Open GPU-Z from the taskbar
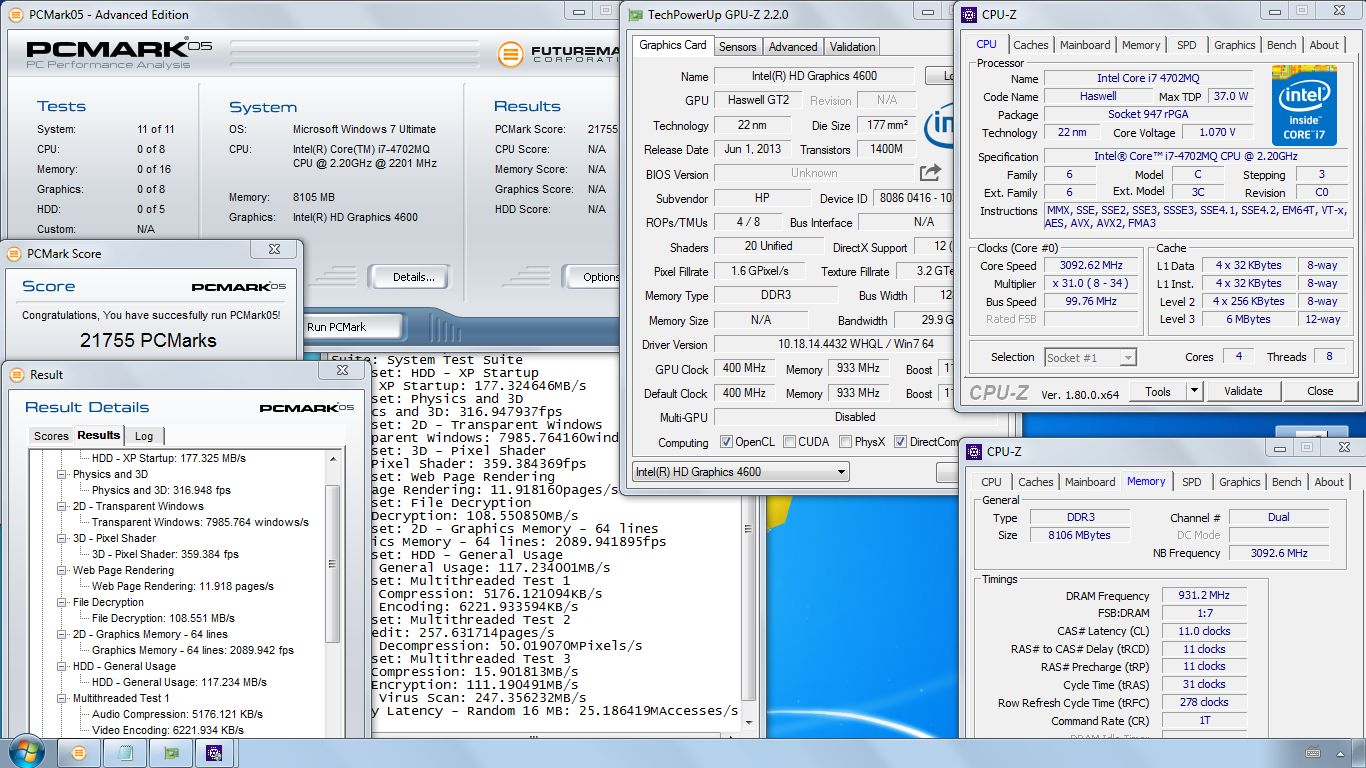Viewport: 1366px width, 768px height. 171,753
